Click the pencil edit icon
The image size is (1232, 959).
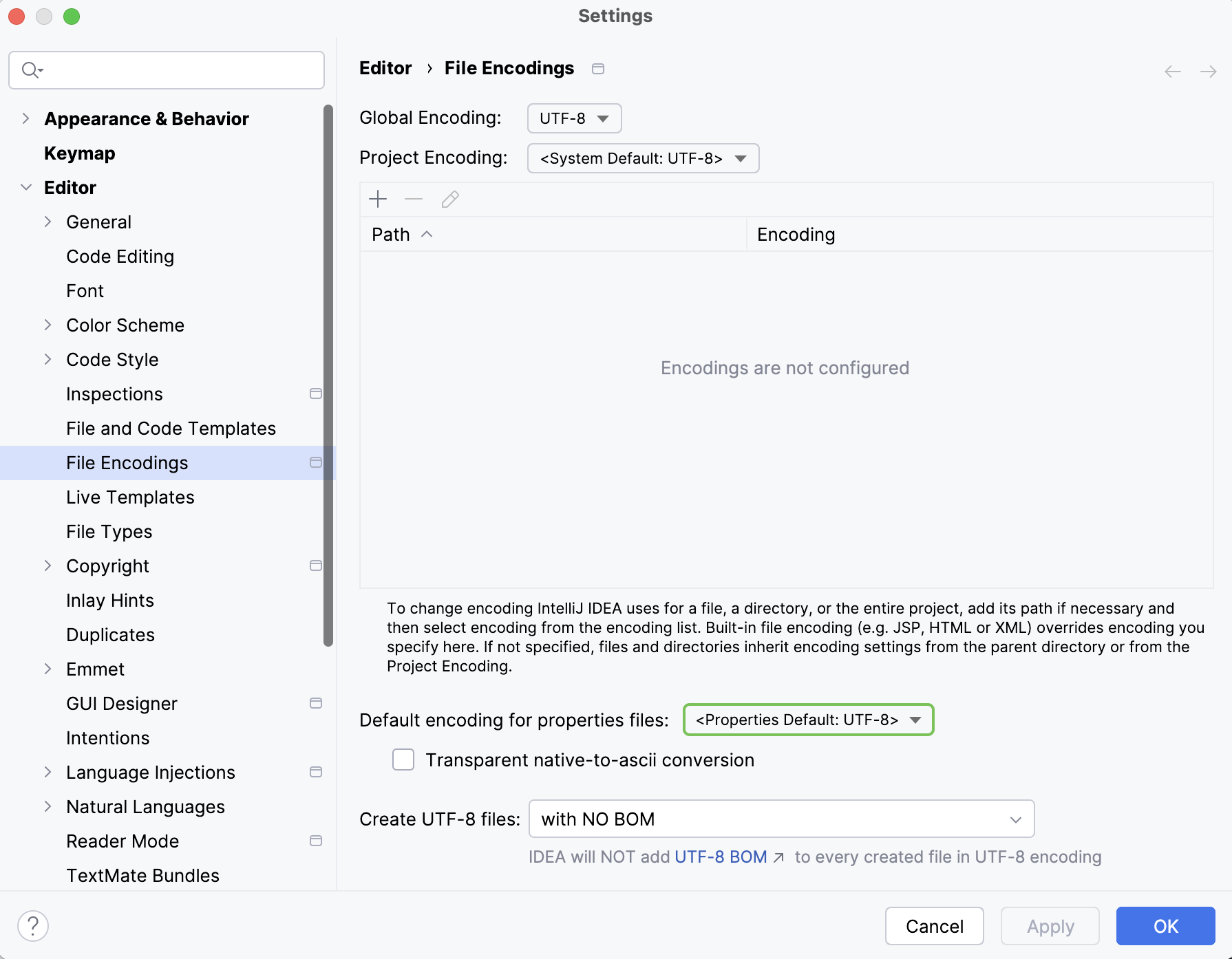pyautogui.click(x=450, y=200)
